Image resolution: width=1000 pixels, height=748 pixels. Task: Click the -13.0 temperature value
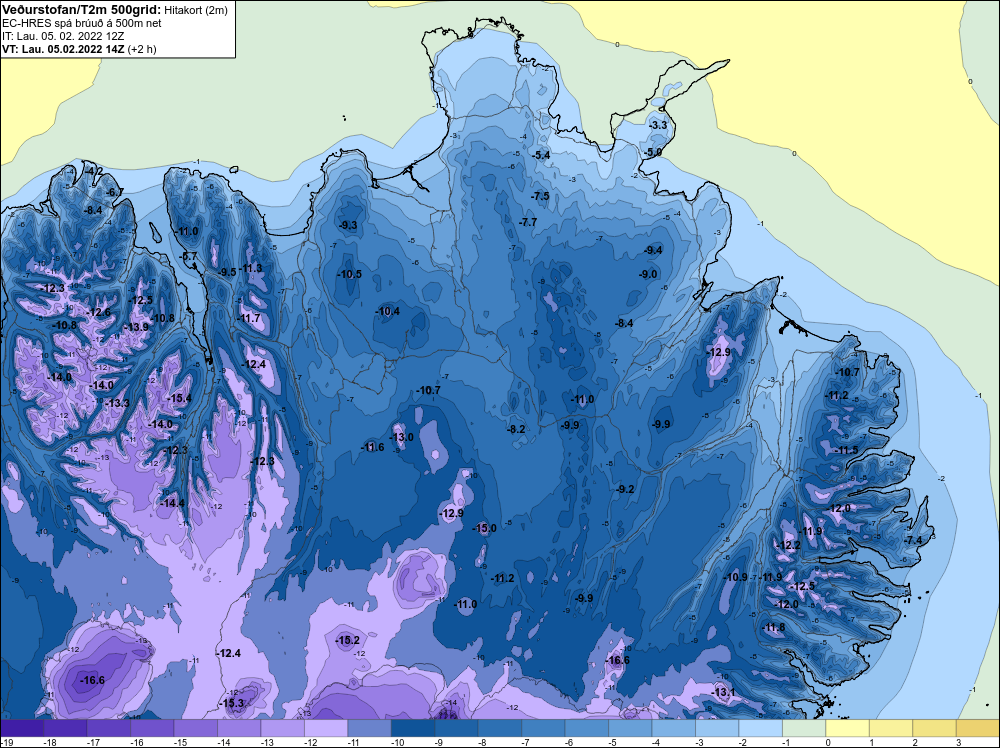(x=401, y=437)
